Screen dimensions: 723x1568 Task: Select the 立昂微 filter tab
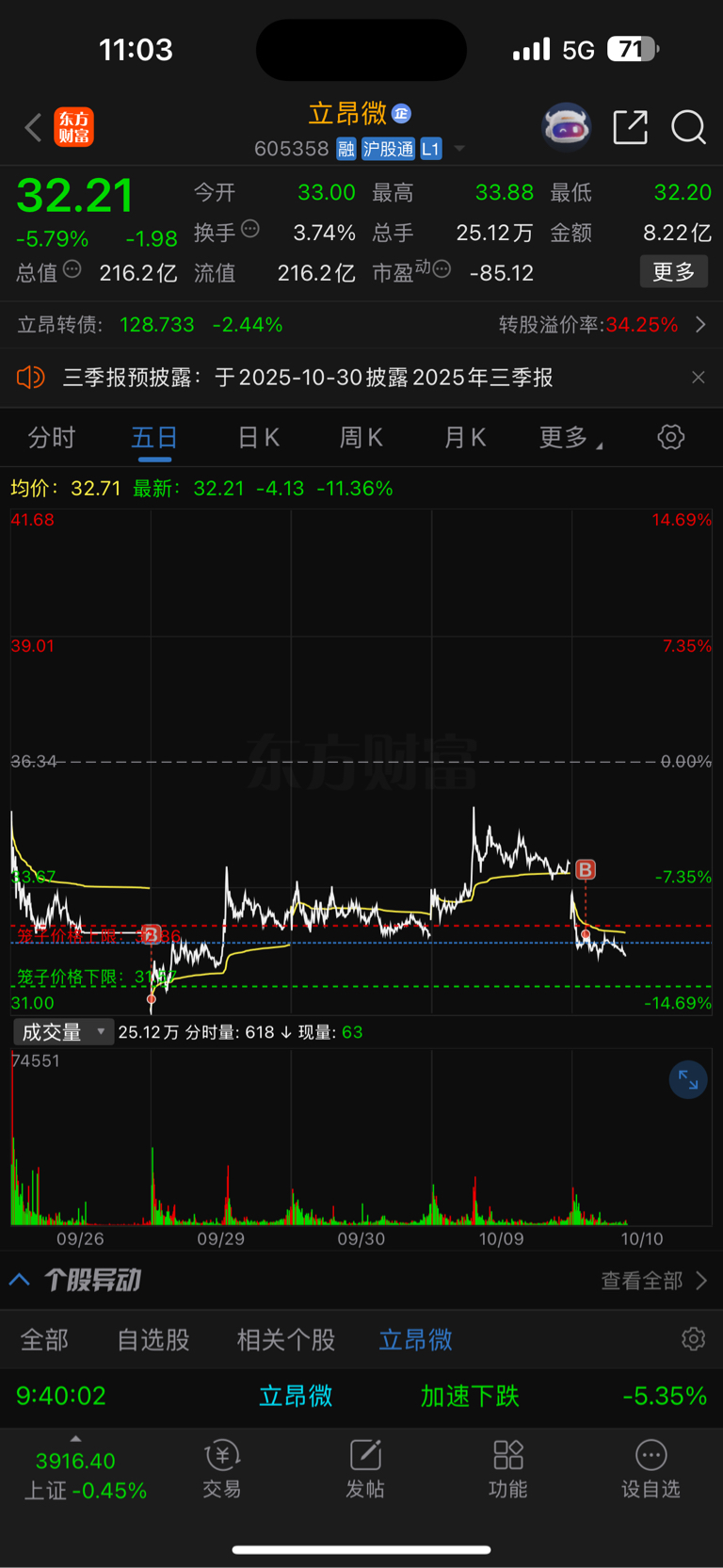(x=415, y=1340)
